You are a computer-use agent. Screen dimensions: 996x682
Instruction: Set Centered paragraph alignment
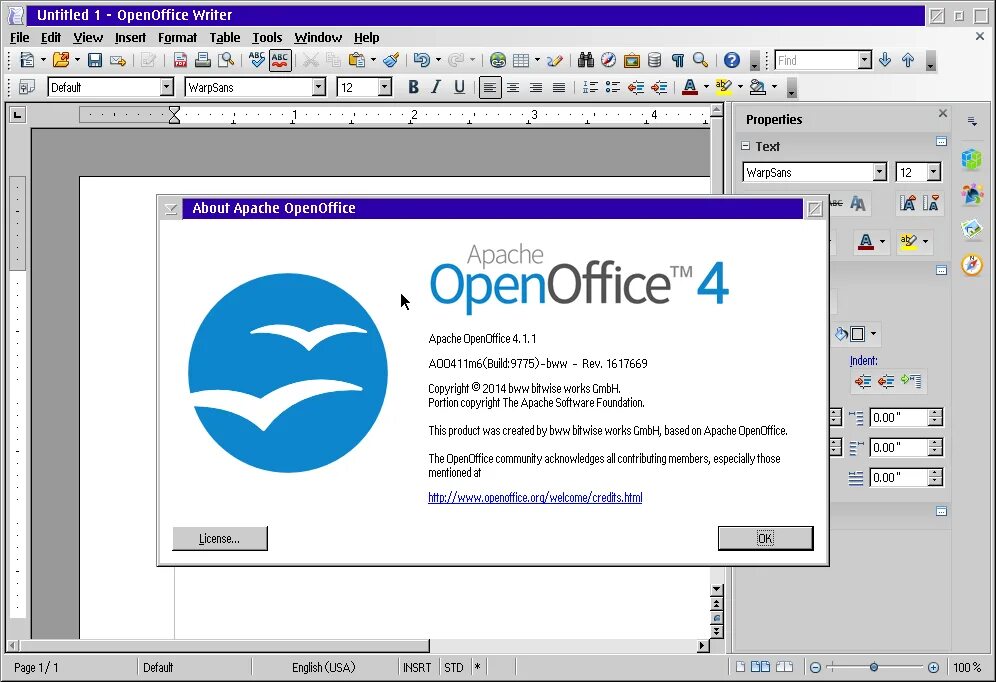point(513,87)
